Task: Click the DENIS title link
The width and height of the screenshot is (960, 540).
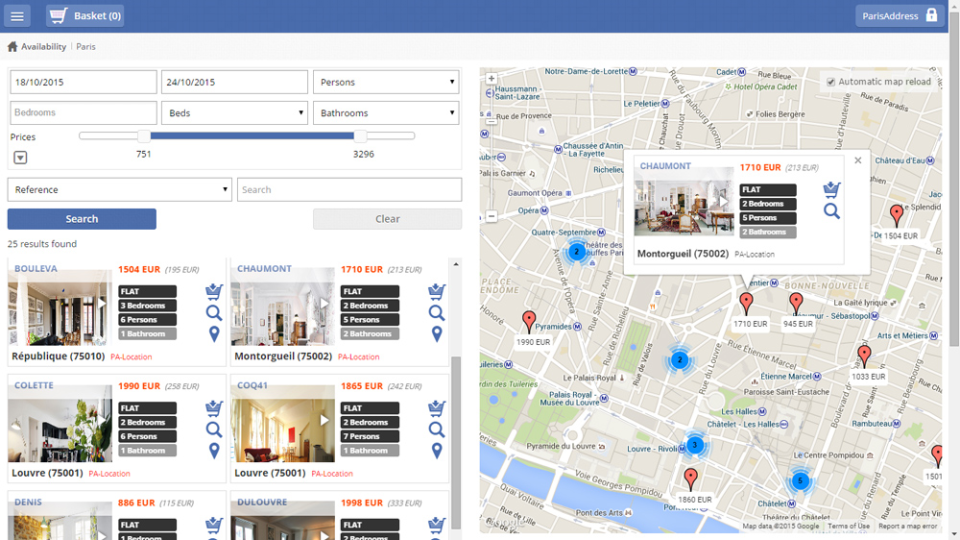Action: click(x=28, y=502)
